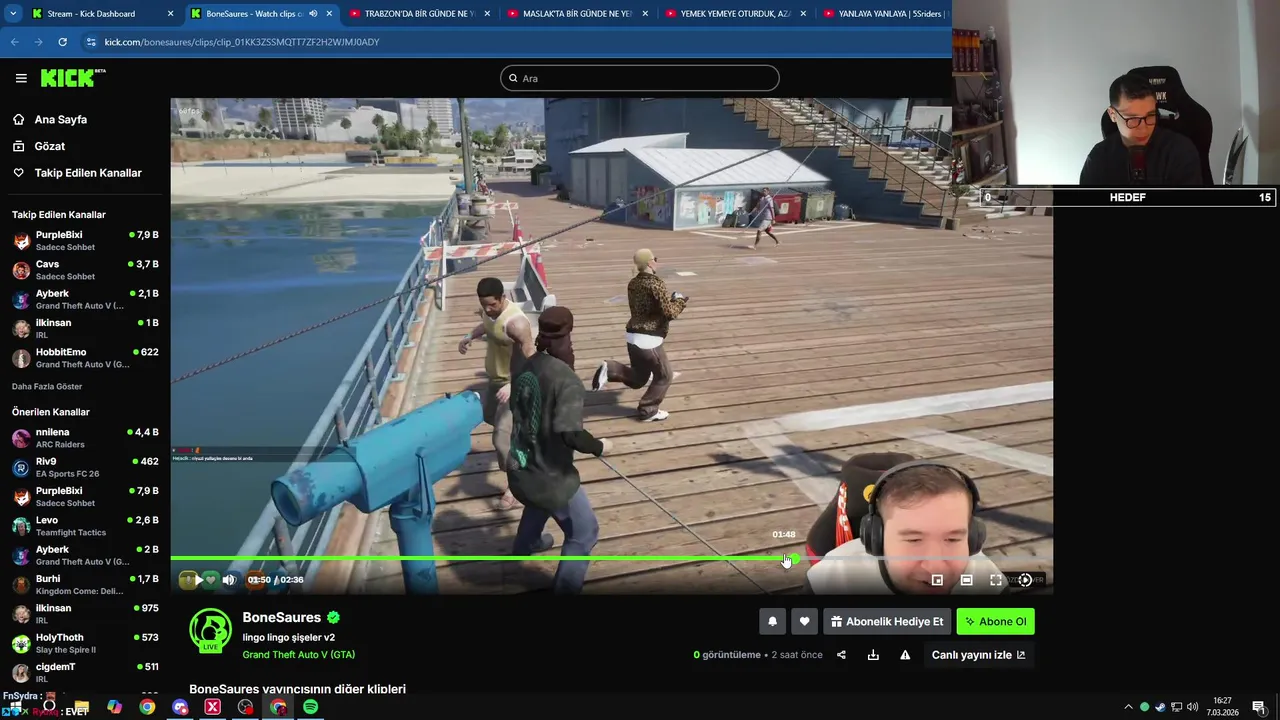The height and width of the screenshot is (720, 1280).
Task: Enter fullscreen on the video player
Action: click(996, 580)
